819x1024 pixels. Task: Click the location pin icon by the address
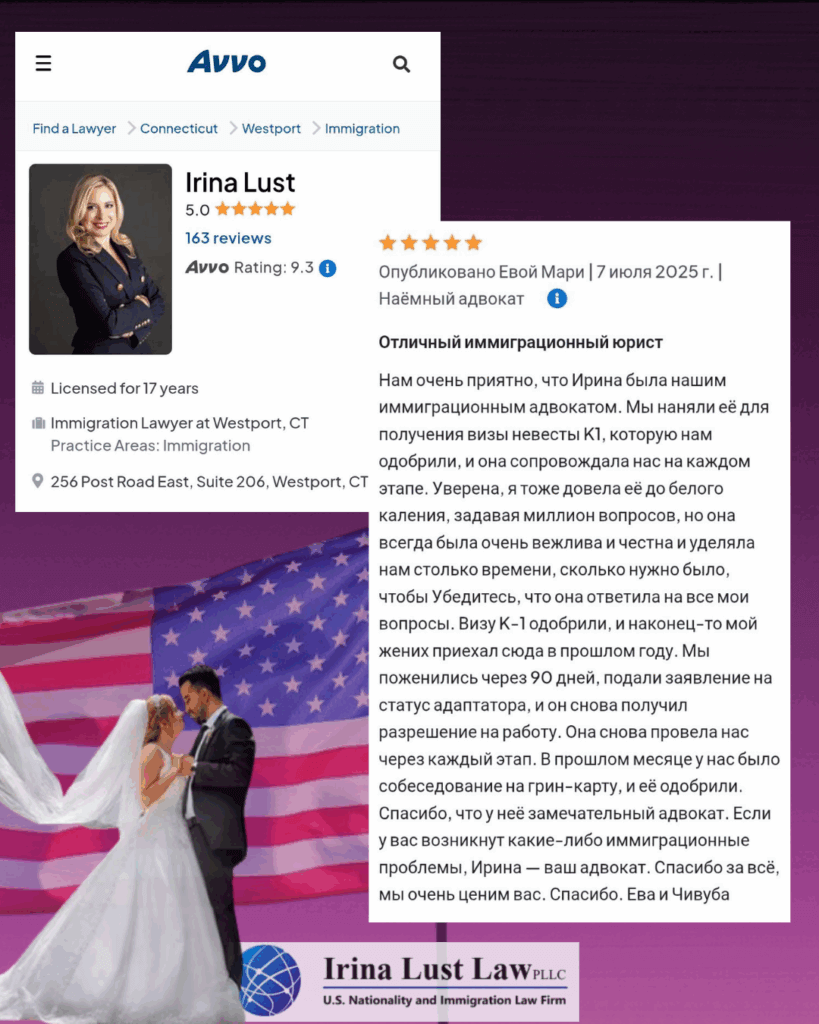tap(38, 481)
